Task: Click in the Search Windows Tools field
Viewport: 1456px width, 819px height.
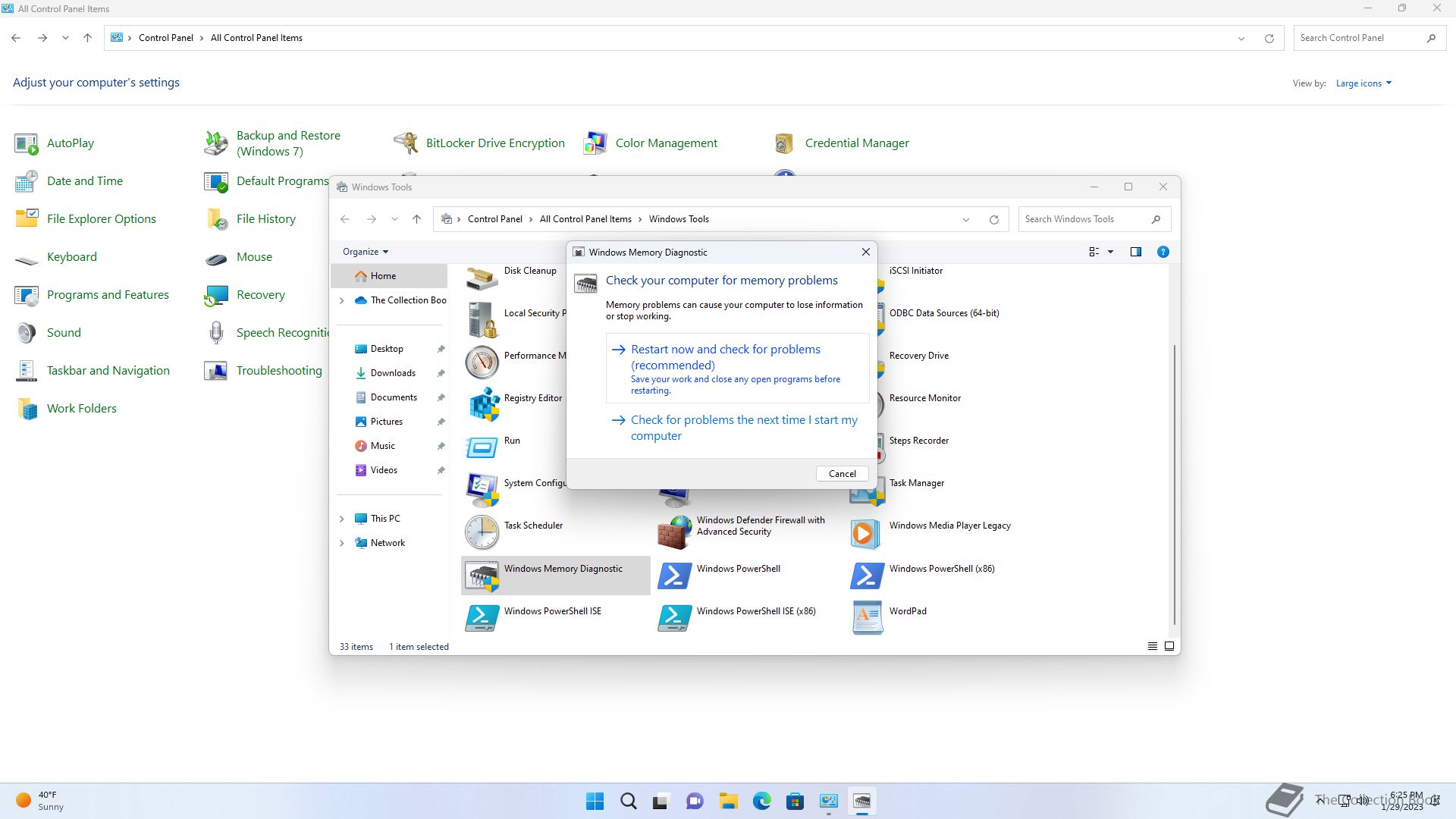Action: tap(1094, 219)
